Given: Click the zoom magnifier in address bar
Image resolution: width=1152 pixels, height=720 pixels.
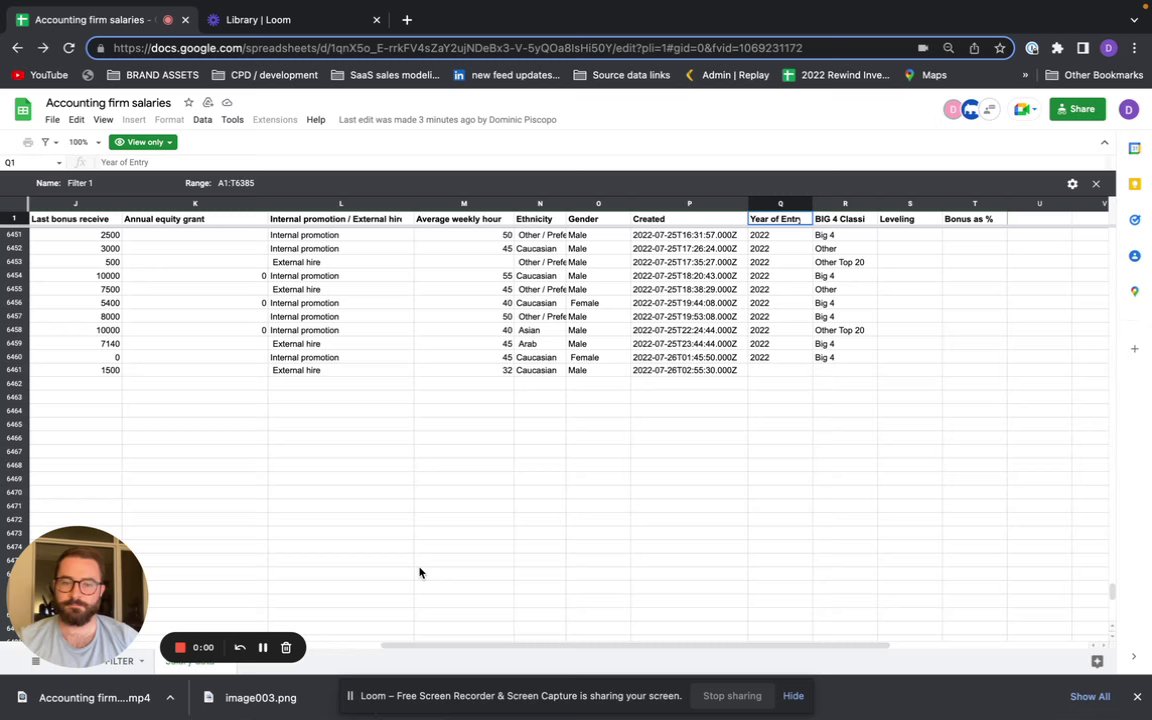Looking at the screenshot, I should tap(948, 48).
